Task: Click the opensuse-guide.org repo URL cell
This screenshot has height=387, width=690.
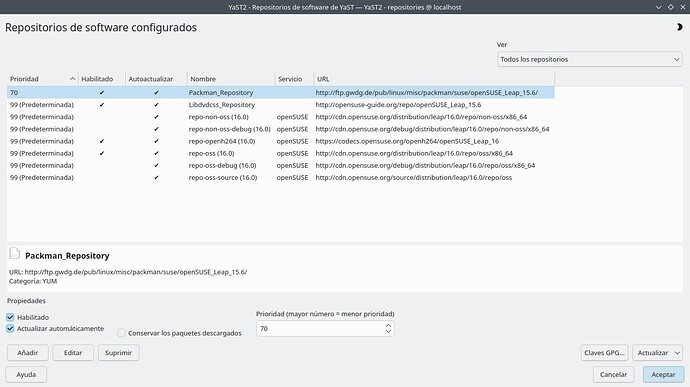Action: pos(398,105)
